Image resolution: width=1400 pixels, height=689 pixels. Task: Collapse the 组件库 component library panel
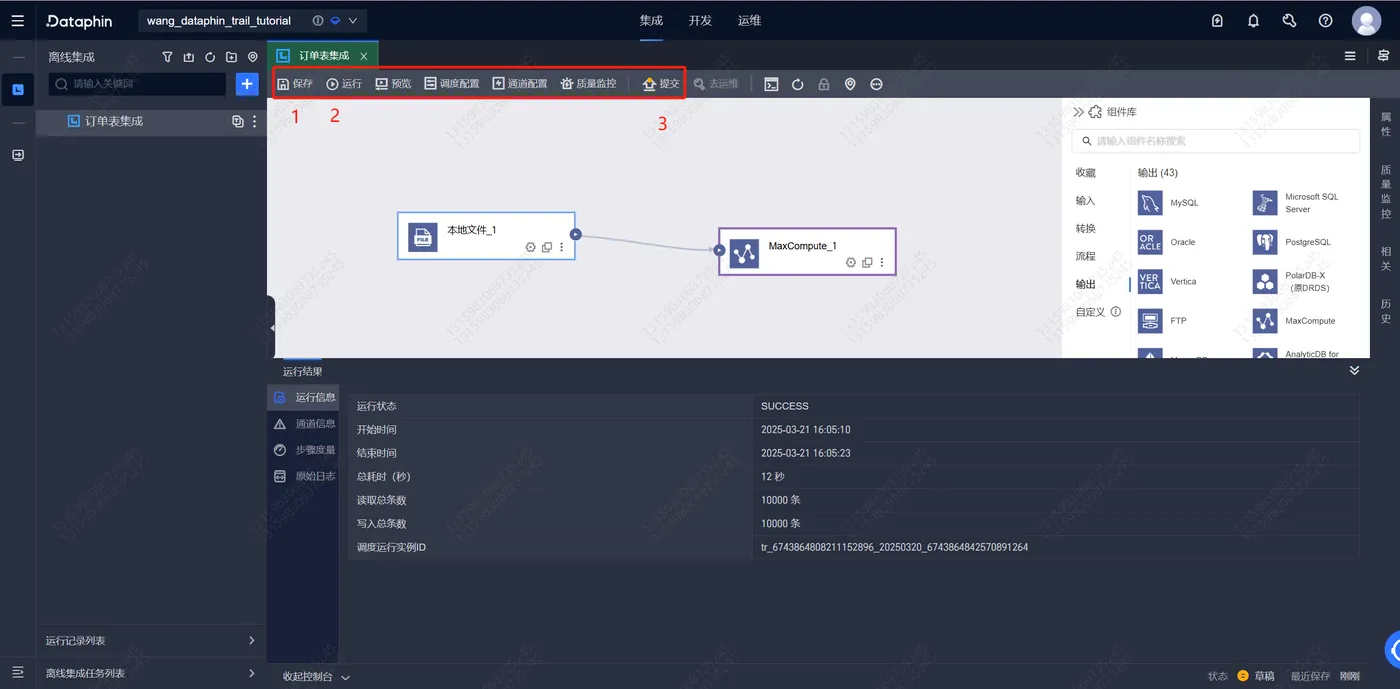[x=1078, y=112]
